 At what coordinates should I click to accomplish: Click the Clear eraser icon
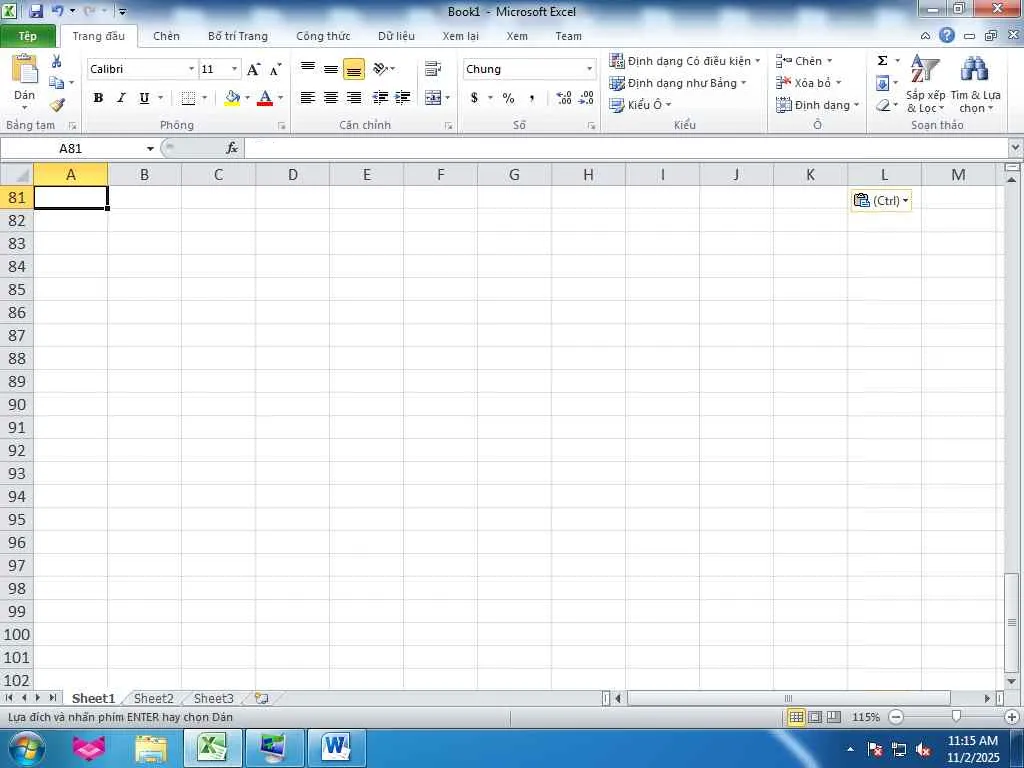882,105
